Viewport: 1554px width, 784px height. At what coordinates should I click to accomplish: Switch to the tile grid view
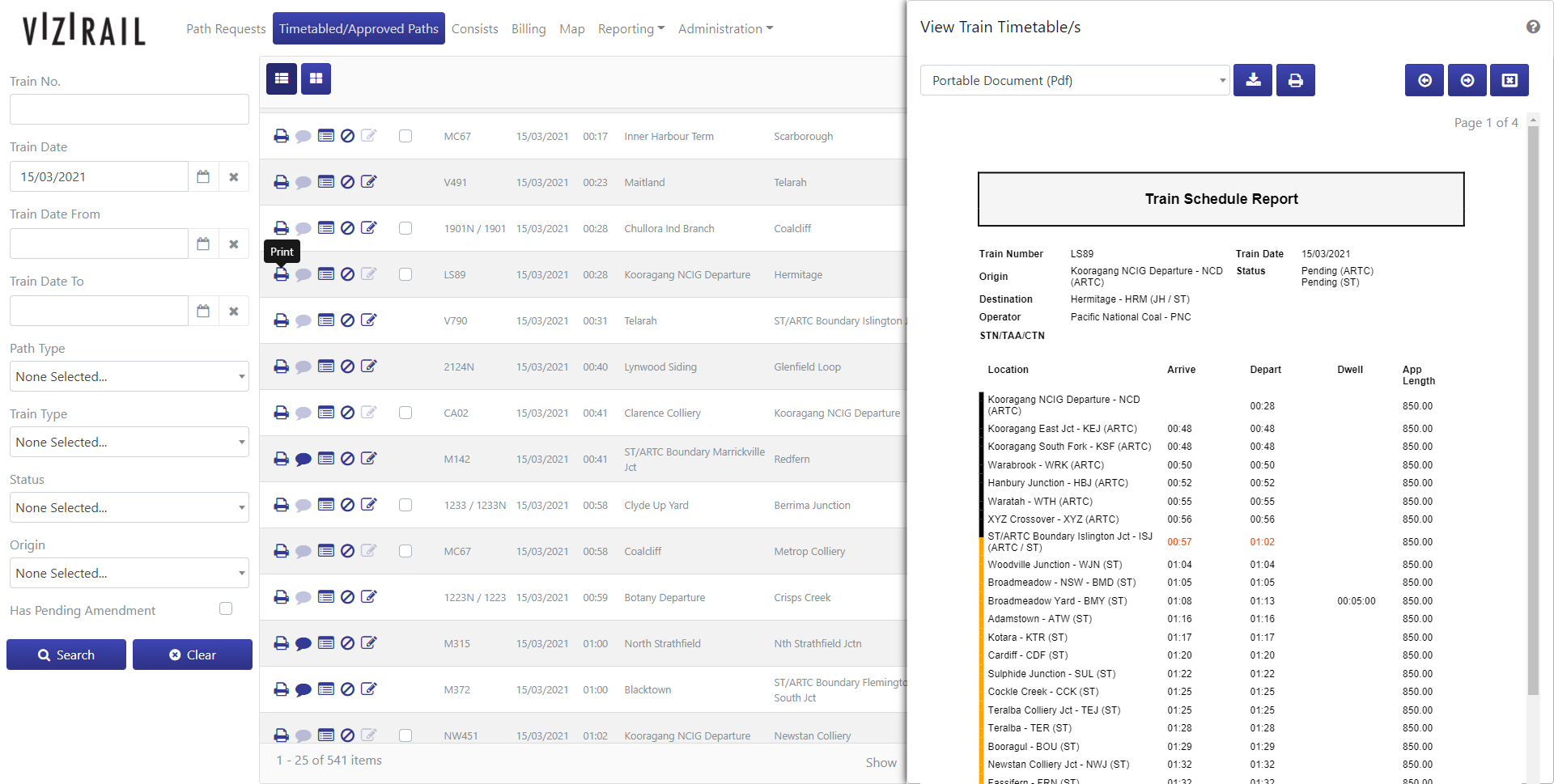(x=316, y=78)
